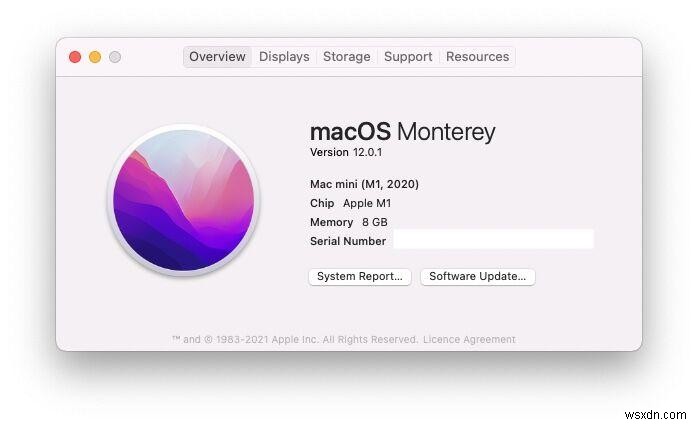The image size is (698, 425).
Task: Click the Serial Number label
Action: pos(348,241)
